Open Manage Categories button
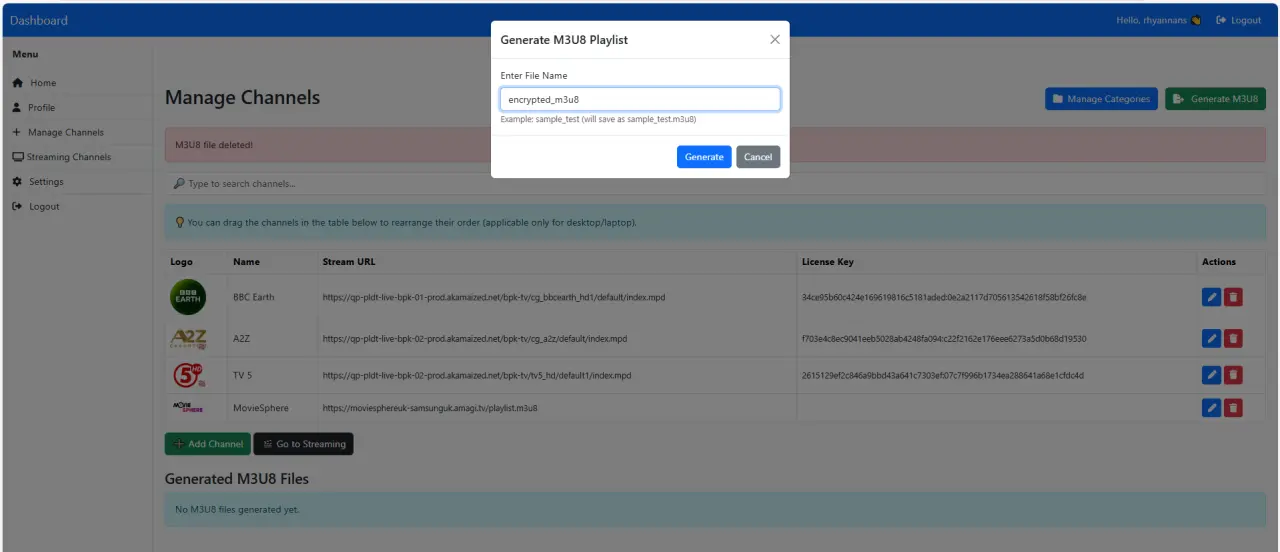The width and height of the screenshot is (1280, 552). (x=1101, y=99)
